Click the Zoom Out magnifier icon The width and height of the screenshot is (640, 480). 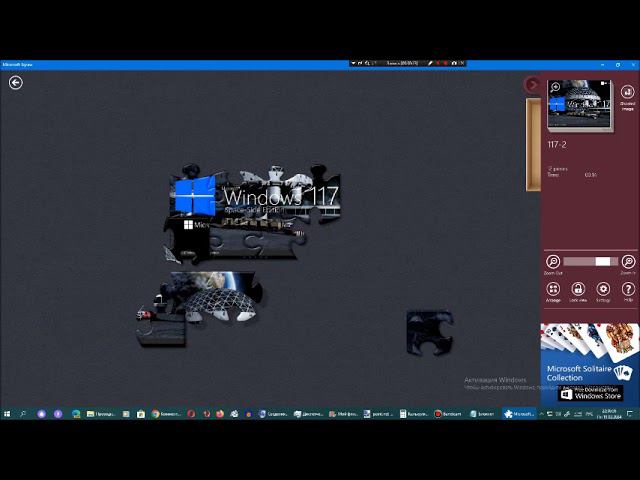click(x=553, y=261)
